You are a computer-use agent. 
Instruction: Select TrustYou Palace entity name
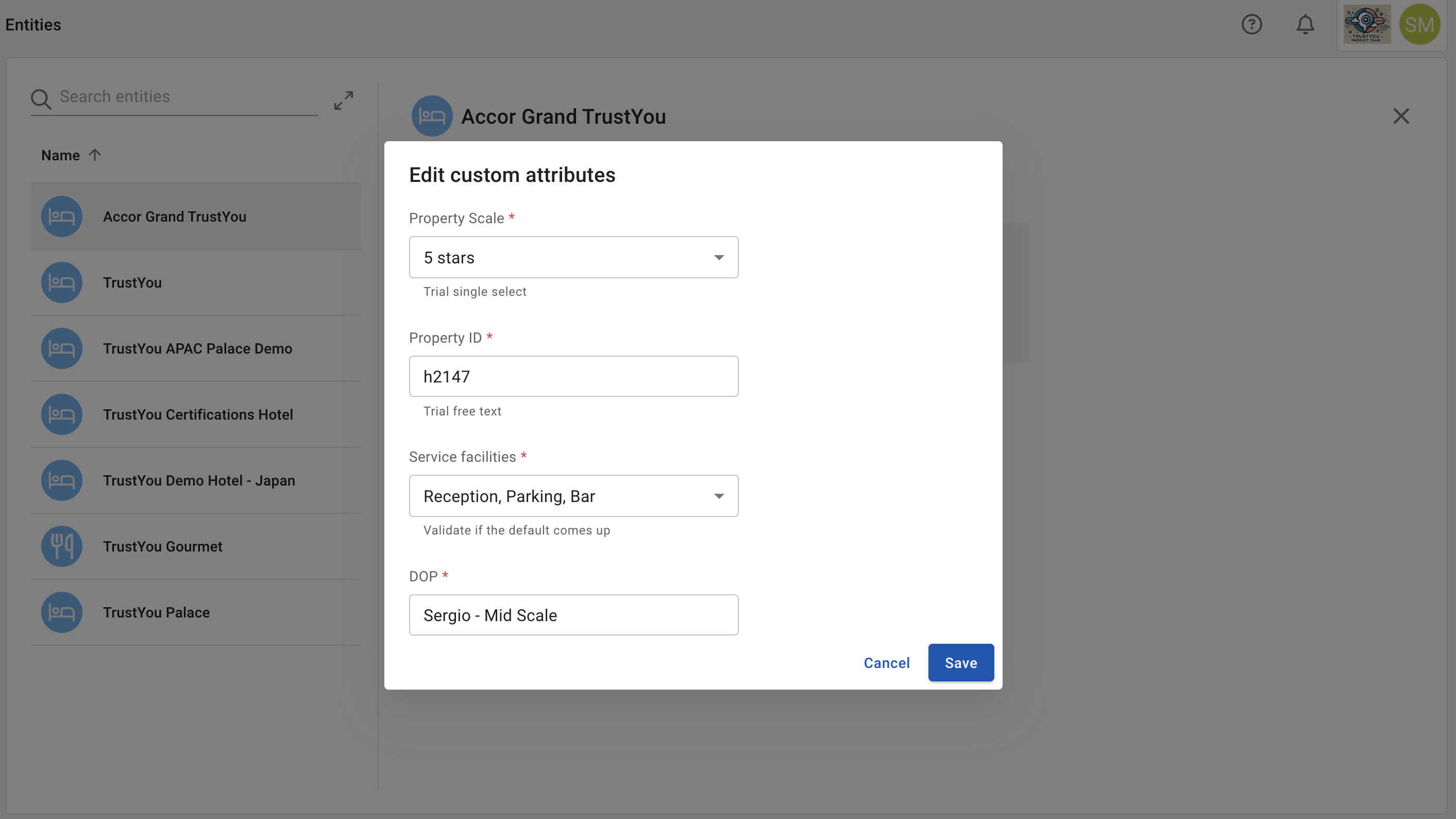click(156, 612)
